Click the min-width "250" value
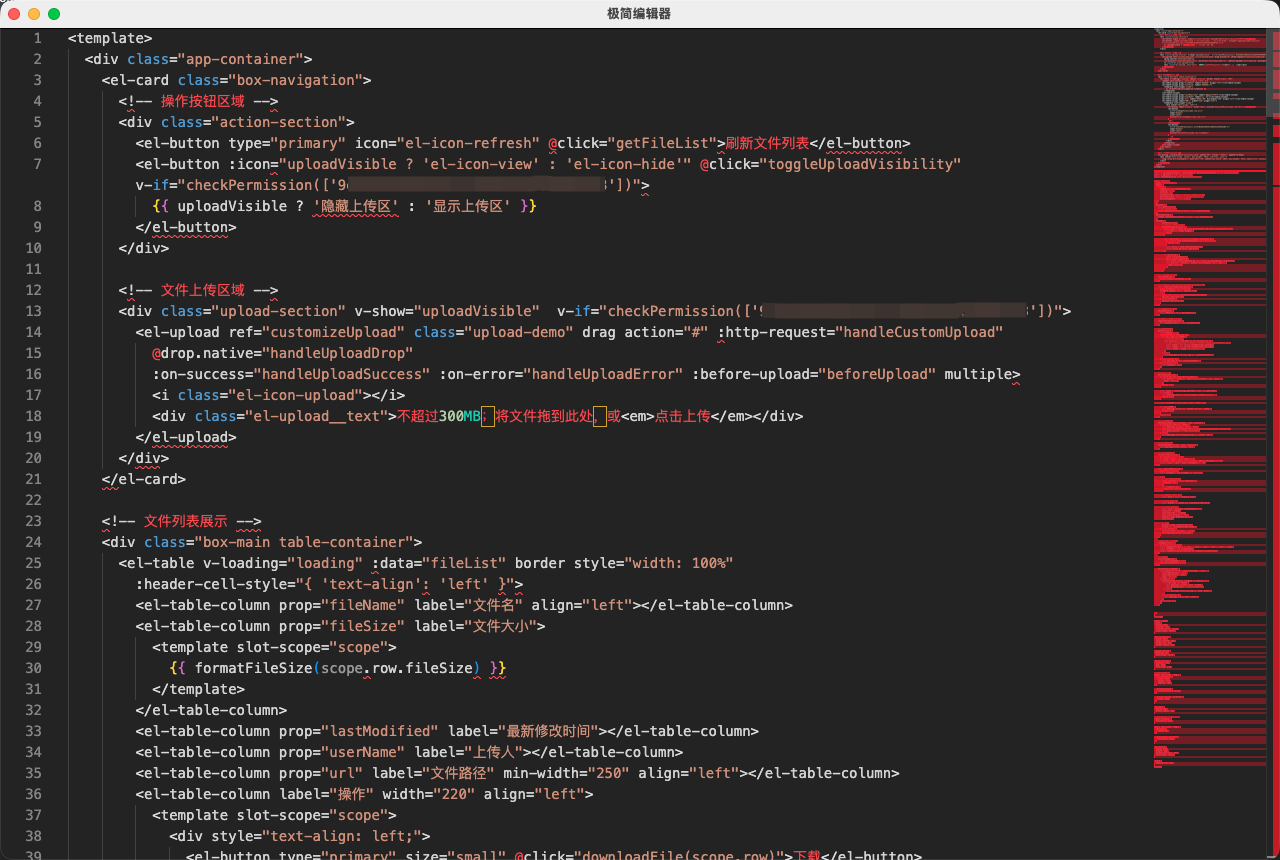1280x860 pixels. pos(607,773)
